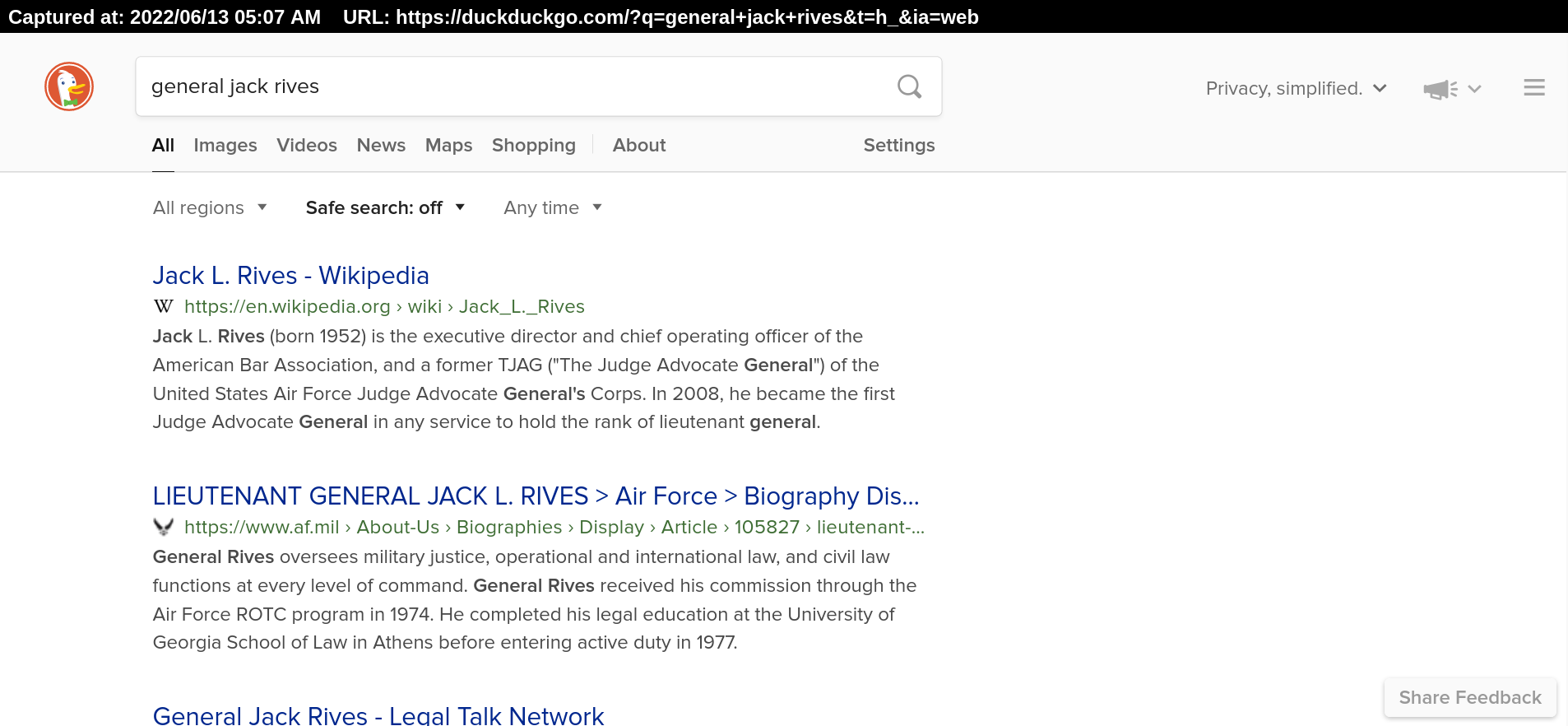Select the All results tab

coord(163,145)
